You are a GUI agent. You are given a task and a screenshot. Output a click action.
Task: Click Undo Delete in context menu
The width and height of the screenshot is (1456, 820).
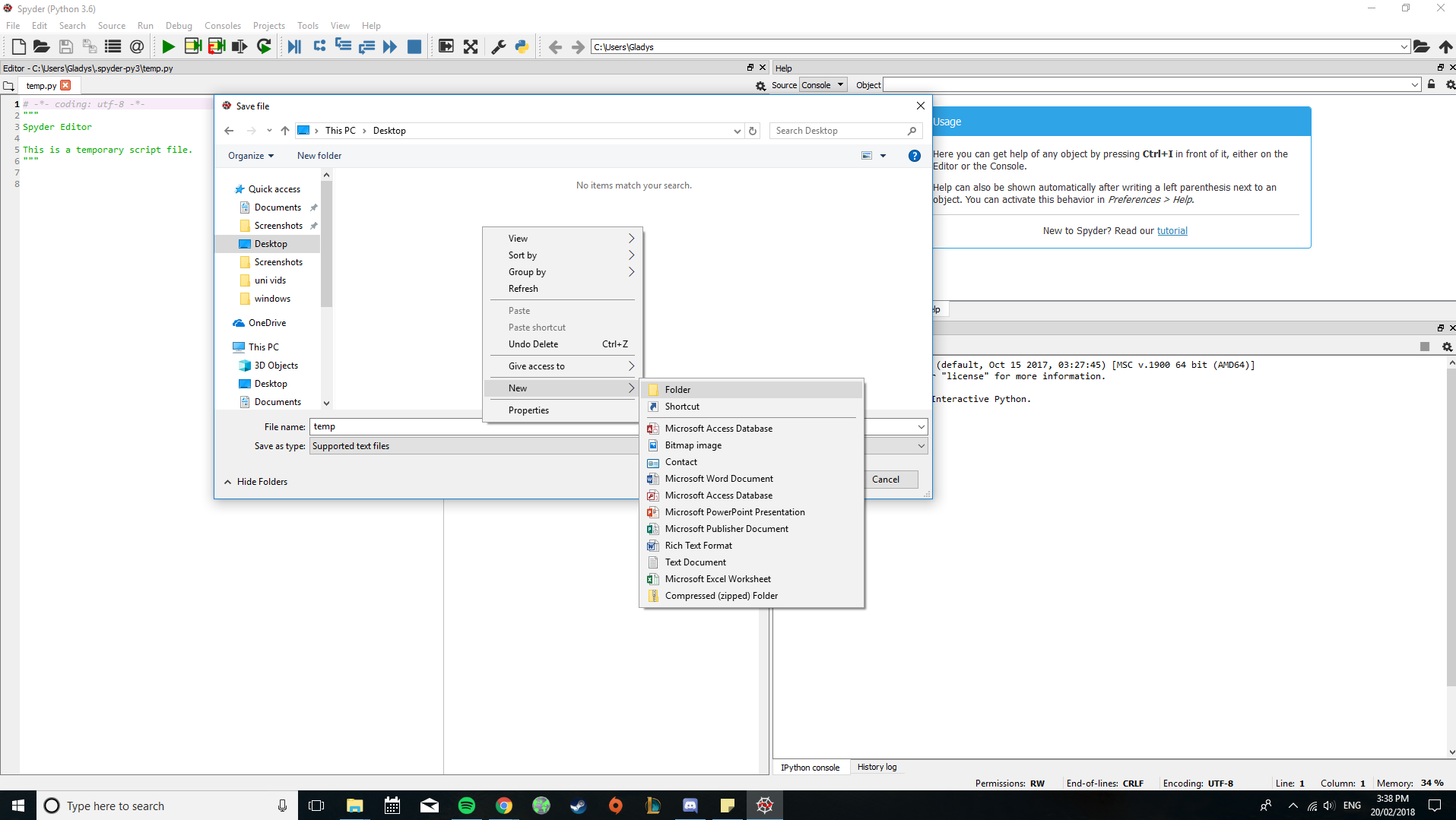[x=563, y=344]
